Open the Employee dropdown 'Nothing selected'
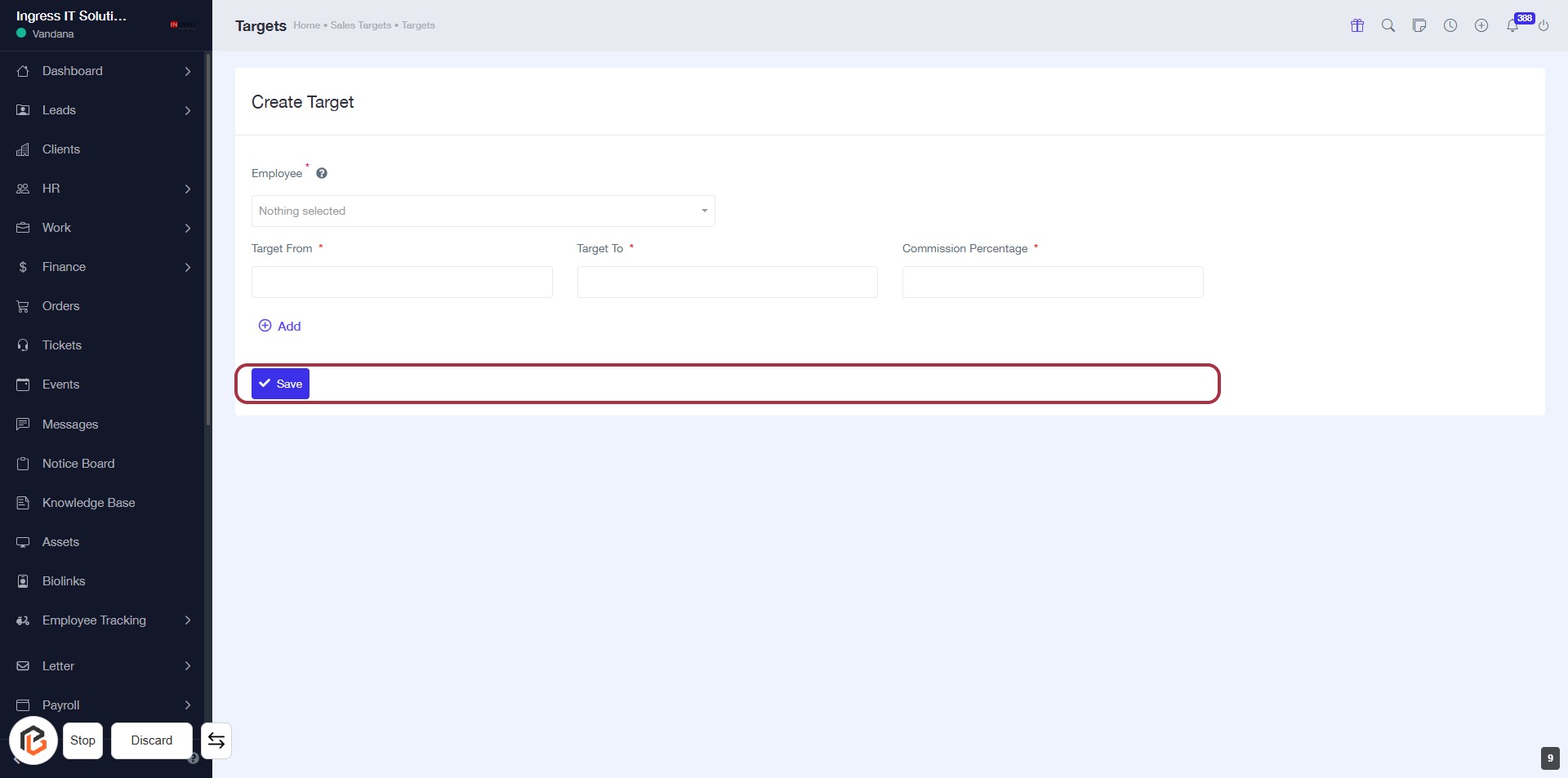1568x778 pixels. pyautogui.click(x=483, y=211)
